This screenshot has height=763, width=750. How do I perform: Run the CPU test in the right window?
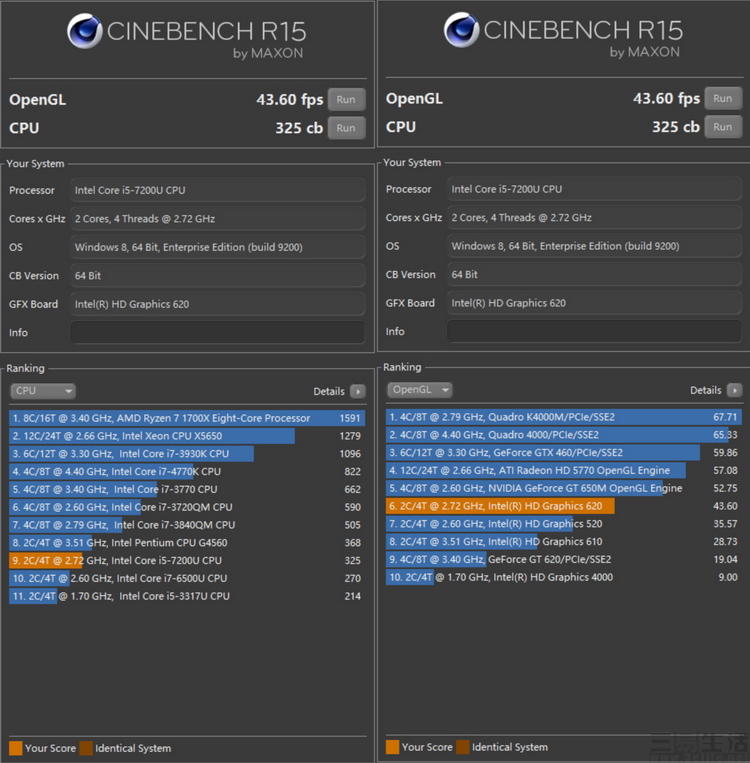click(723, 127)
